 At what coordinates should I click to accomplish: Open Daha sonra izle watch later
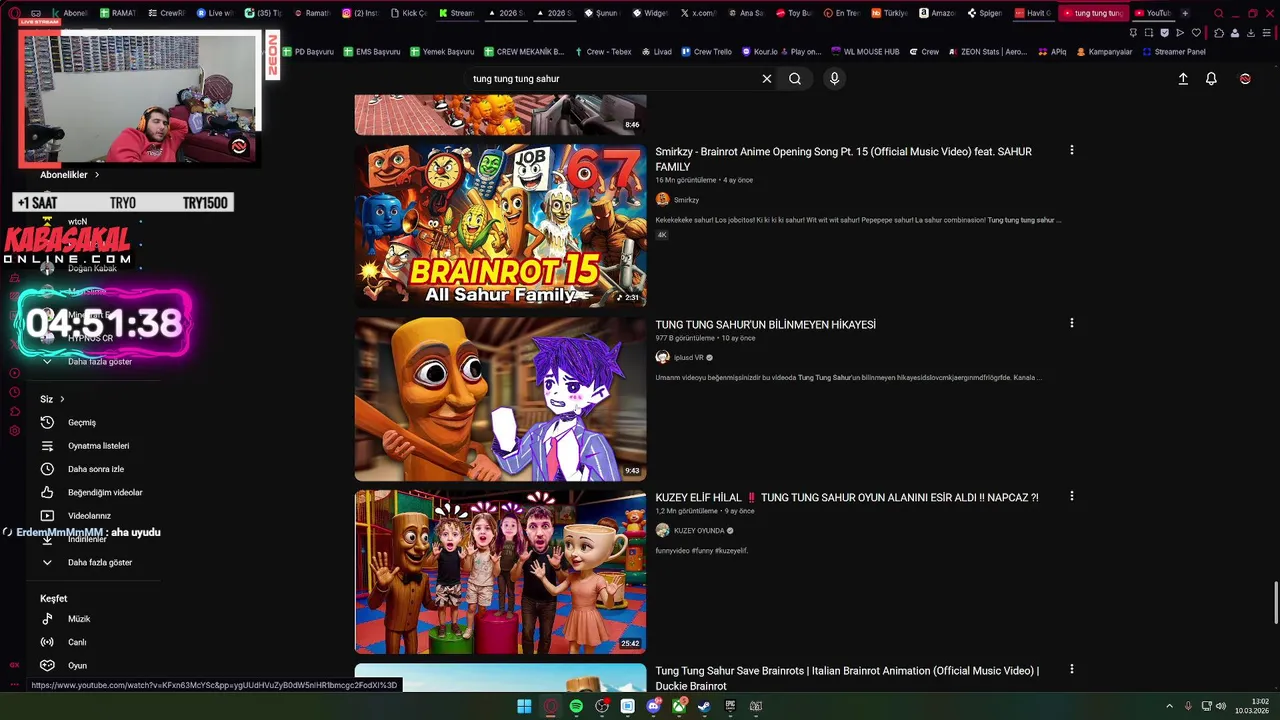tap(96, 469)
